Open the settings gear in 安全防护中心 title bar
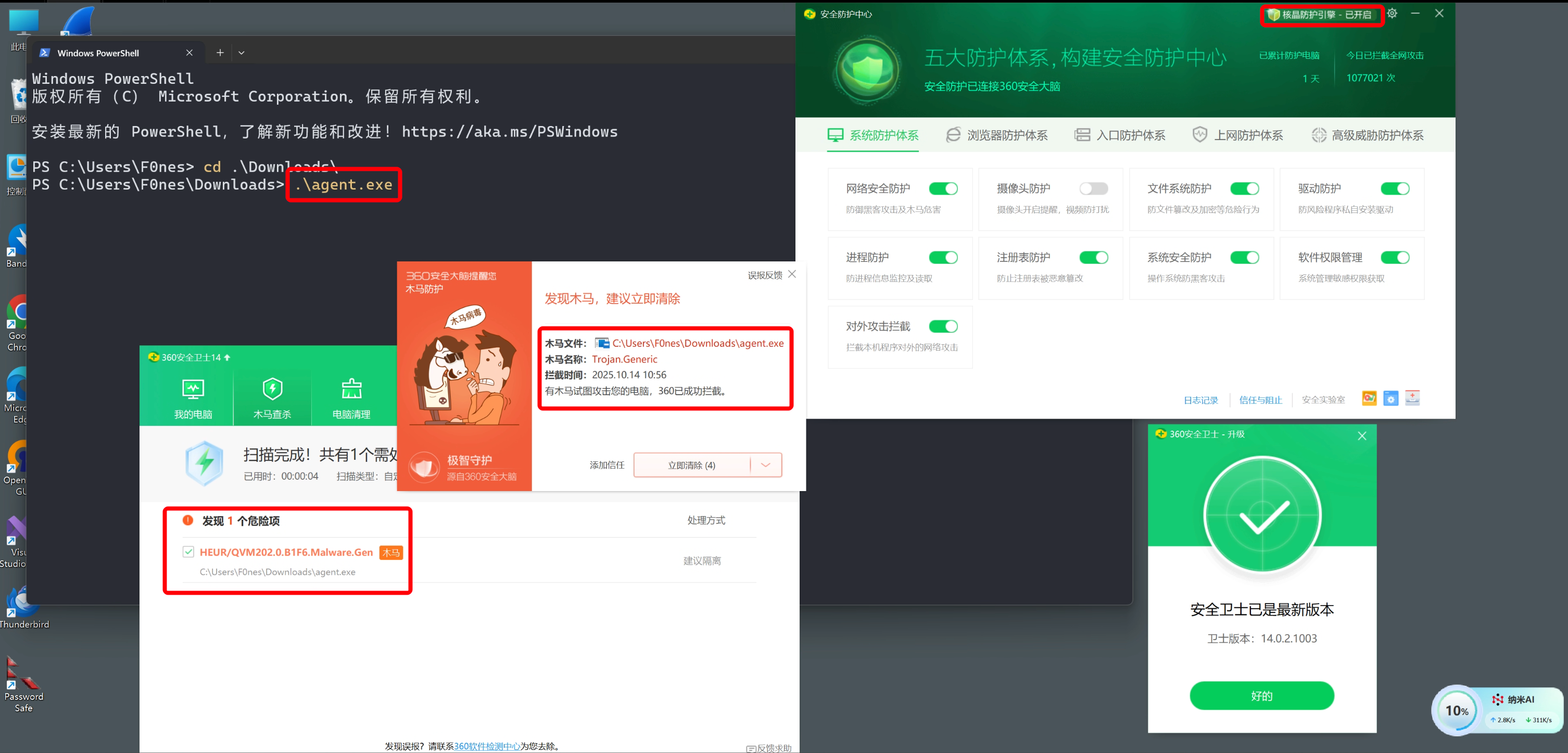This screenshot has height=753, width=1568. (1392, 14)
